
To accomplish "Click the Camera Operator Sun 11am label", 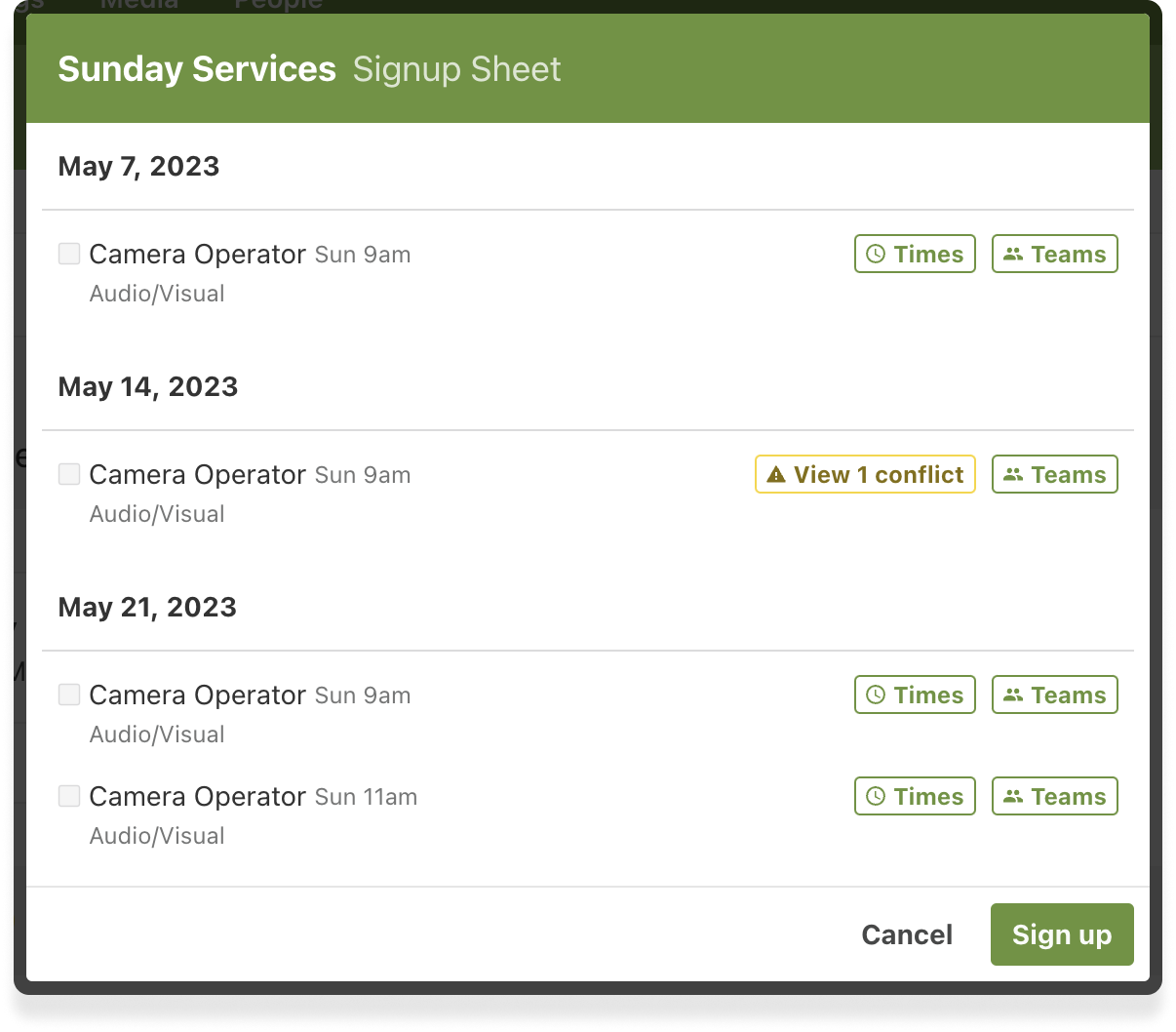I will (x=253, y=797).
